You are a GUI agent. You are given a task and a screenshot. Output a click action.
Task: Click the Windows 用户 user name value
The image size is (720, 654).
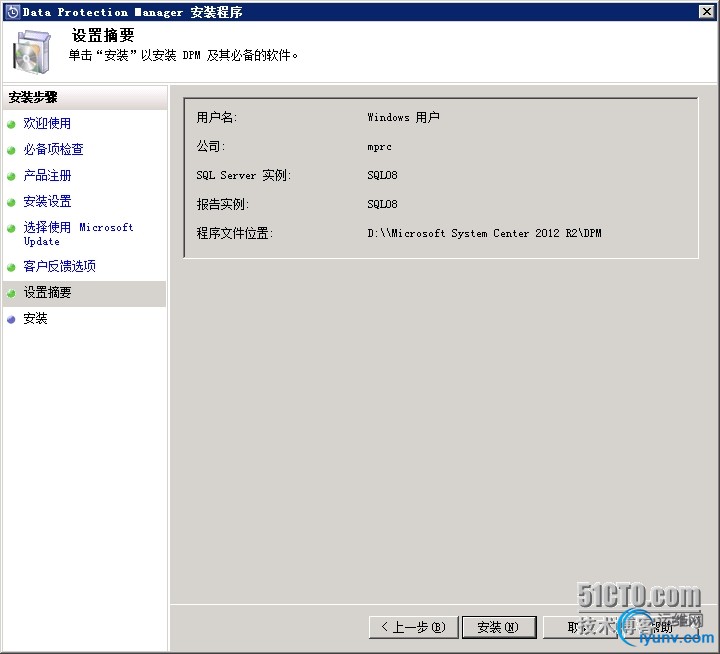403,118
